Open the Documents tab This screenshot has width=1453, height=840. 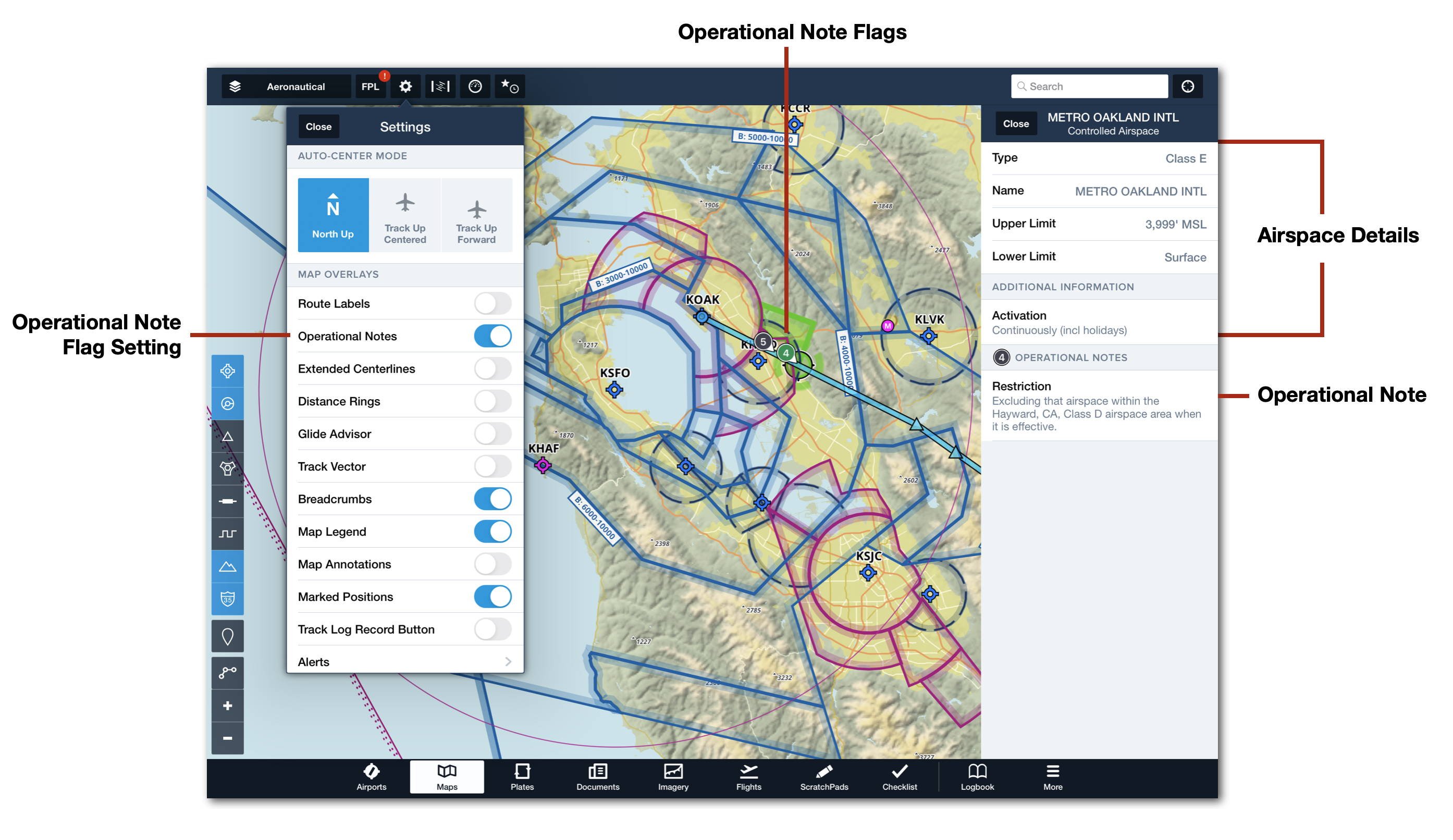point(598,777)
